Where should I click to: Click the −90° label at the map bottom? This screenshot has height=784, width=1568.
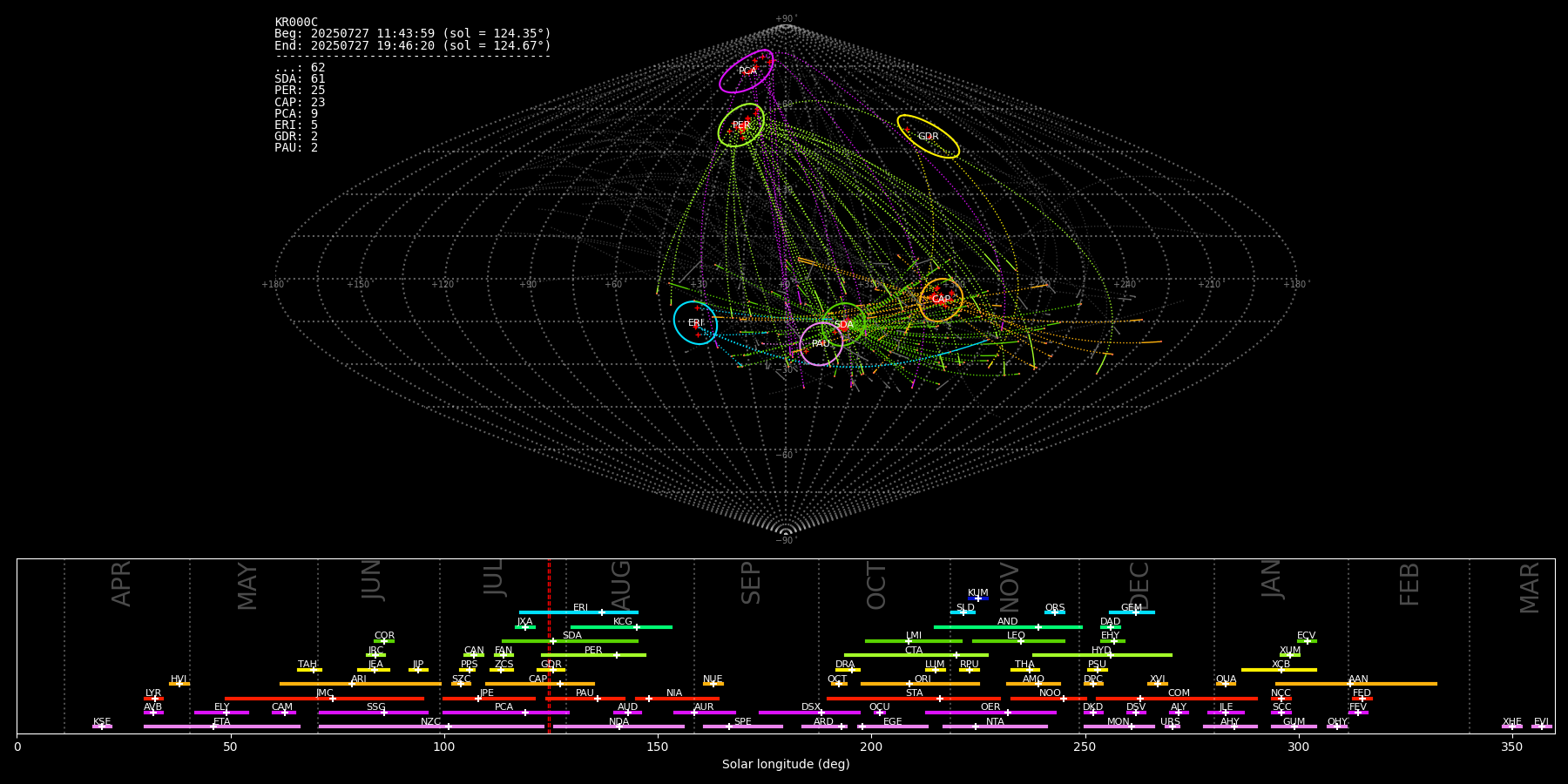pos(786,541)
